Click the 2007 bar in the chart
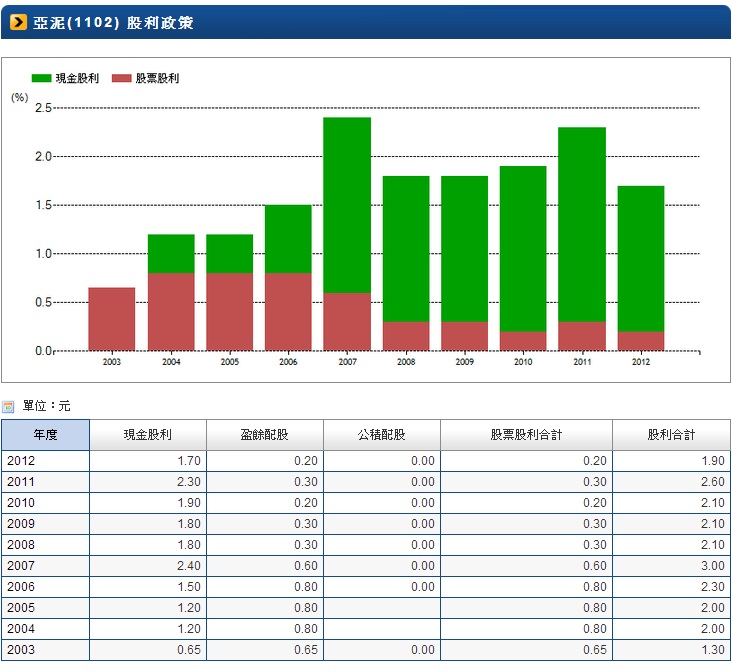Image resolution: width=732 pixels, height=672 pixels. point(347,234)
